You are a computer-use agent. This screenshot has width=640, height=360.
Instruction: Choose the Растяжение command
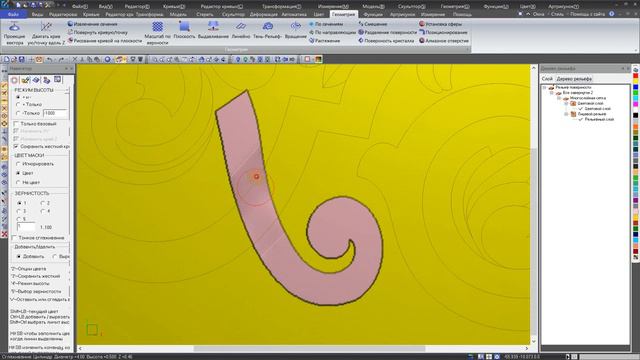coord(324,40)
